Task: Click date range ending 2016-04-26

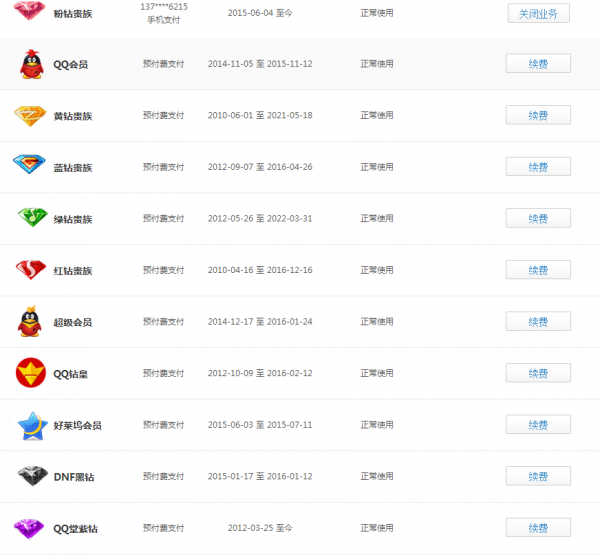Action: [260, 167]
